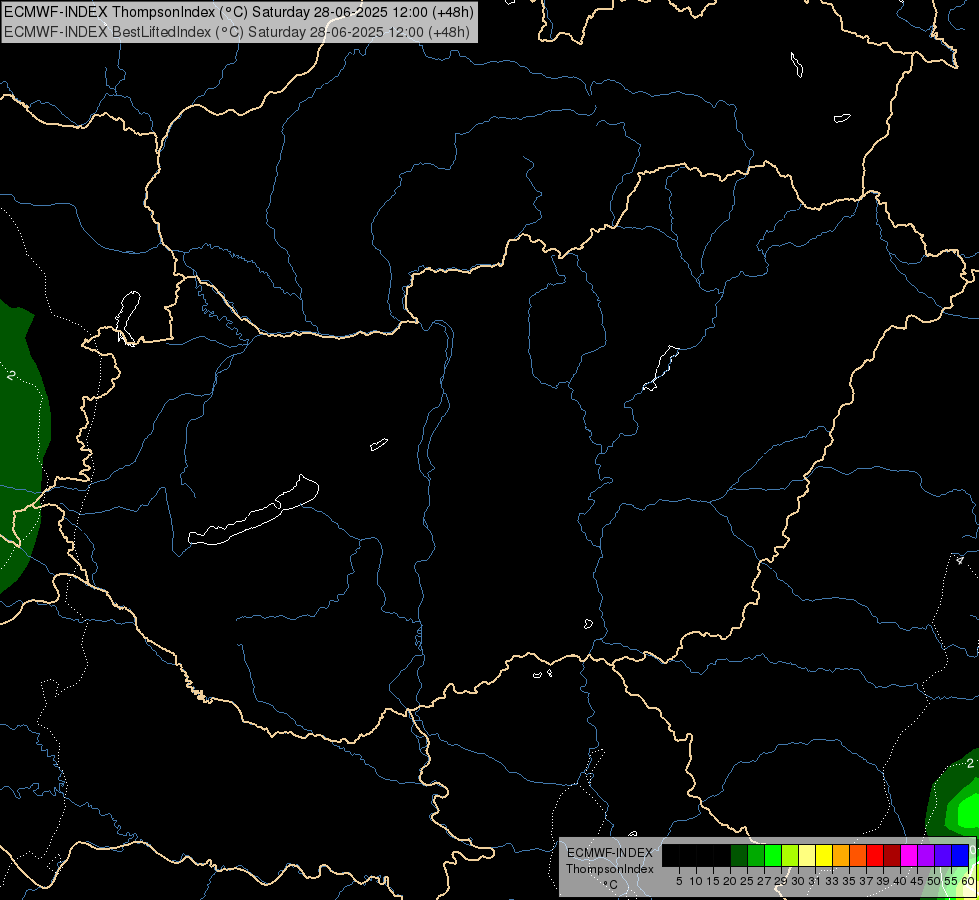Select the bright green 27-29 legend swatch
The image size is (979, 900).
(x=773, y=856)
